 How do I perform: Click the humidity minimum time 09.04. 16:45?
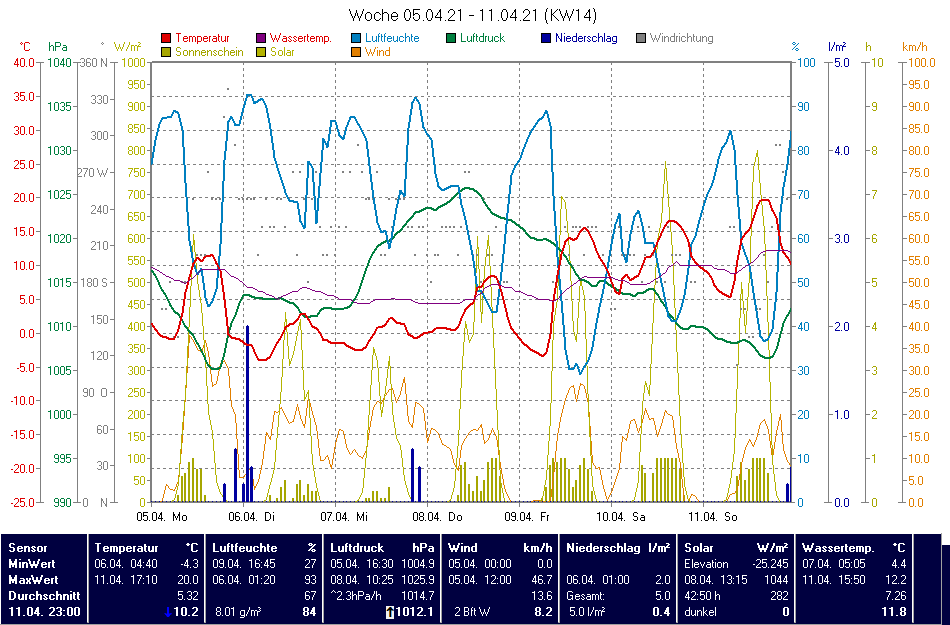tap(244, 564)
